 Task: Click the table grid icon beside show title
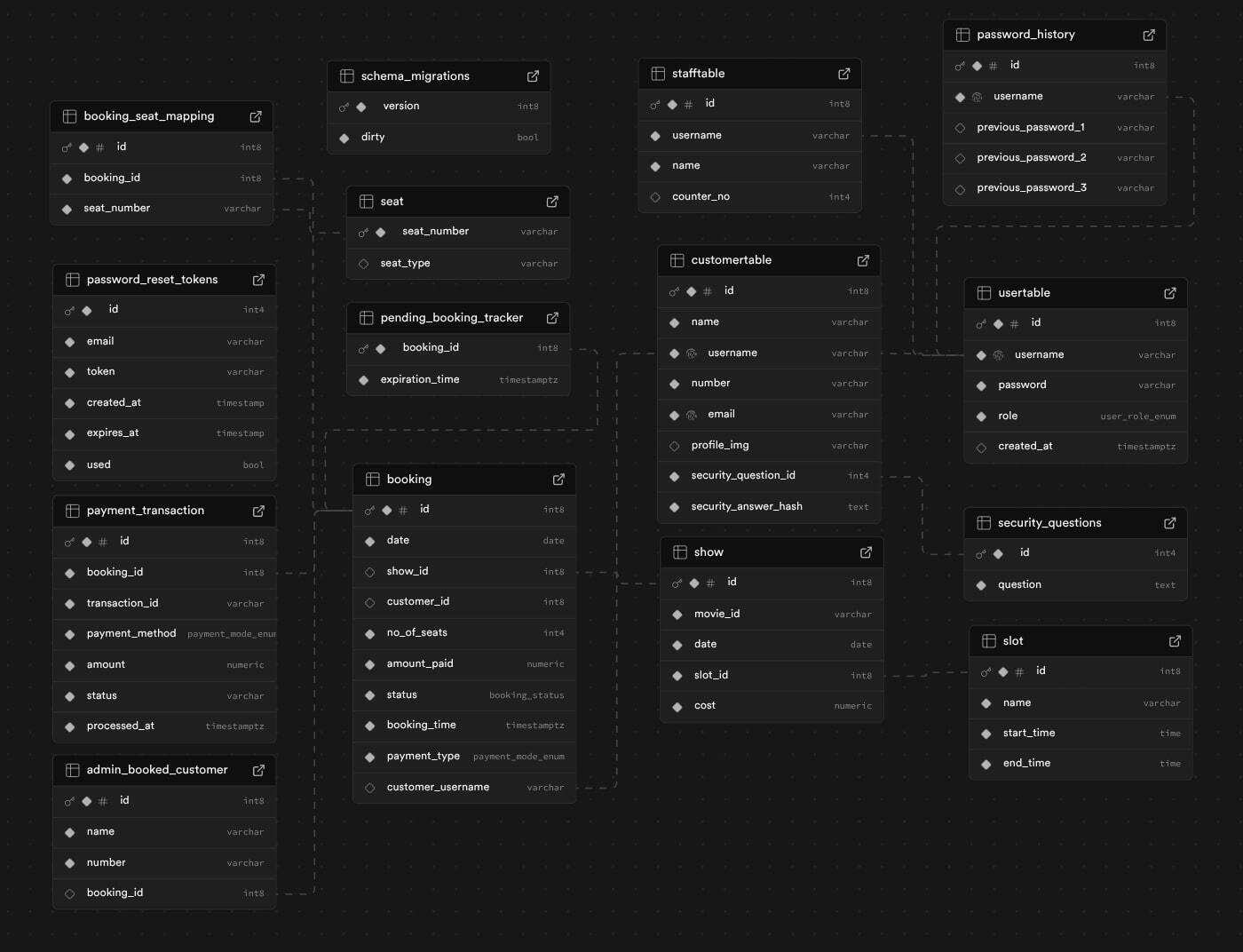(680, 552)
